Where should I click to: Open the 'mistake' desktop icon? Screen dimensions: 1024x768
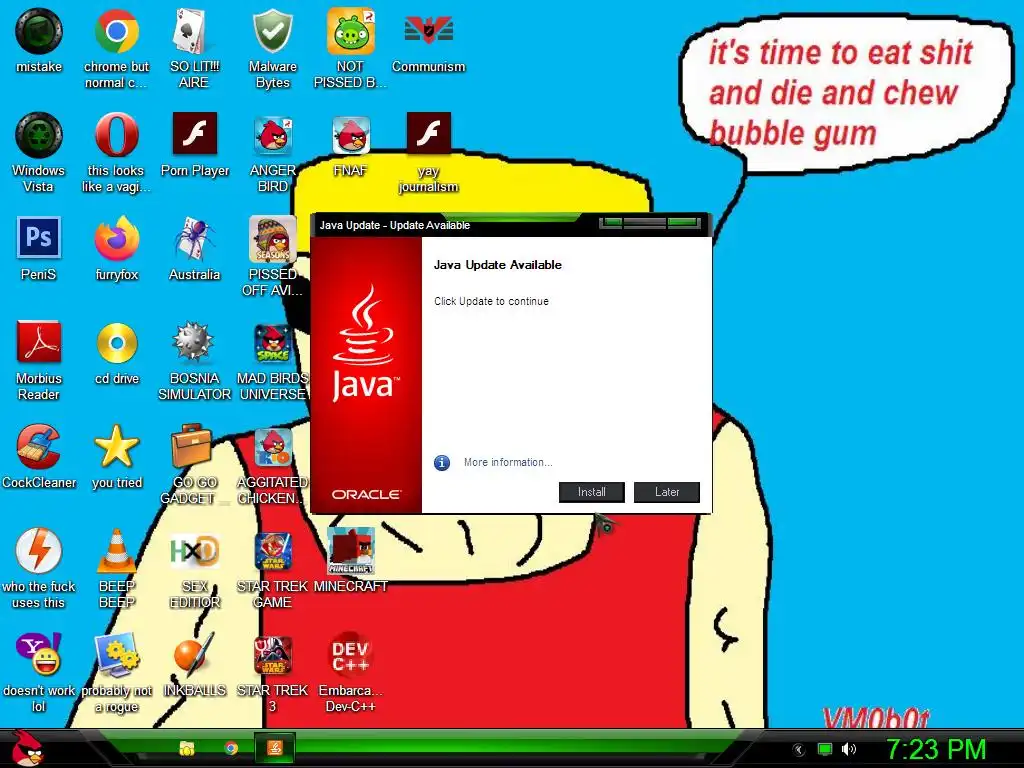pos(39,40)
